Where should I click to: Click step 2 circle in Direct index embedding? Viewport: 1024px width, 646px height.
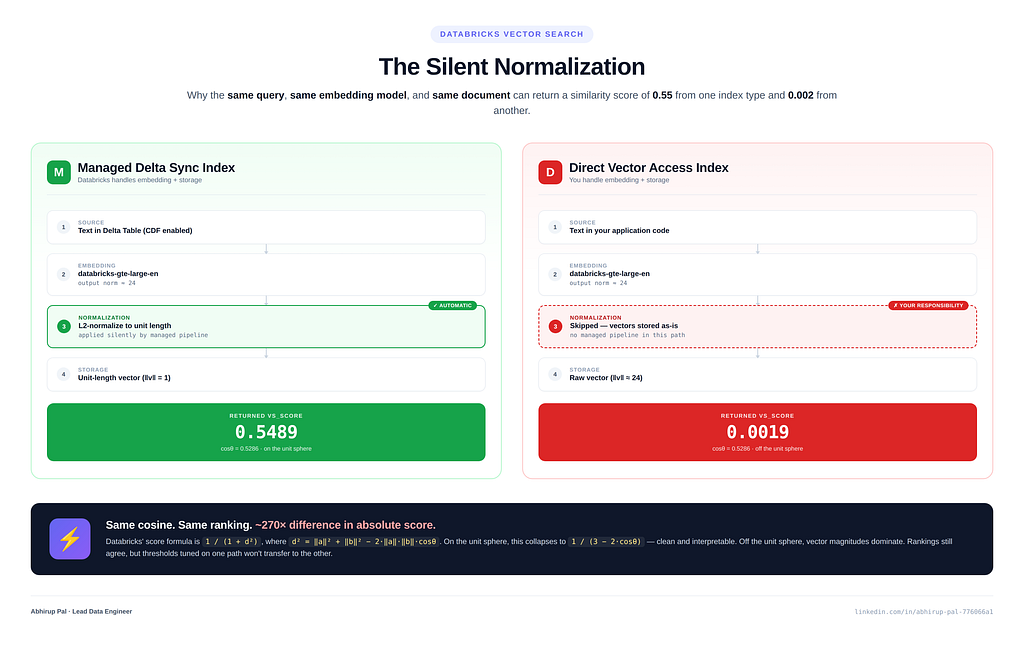click(555, 274)
